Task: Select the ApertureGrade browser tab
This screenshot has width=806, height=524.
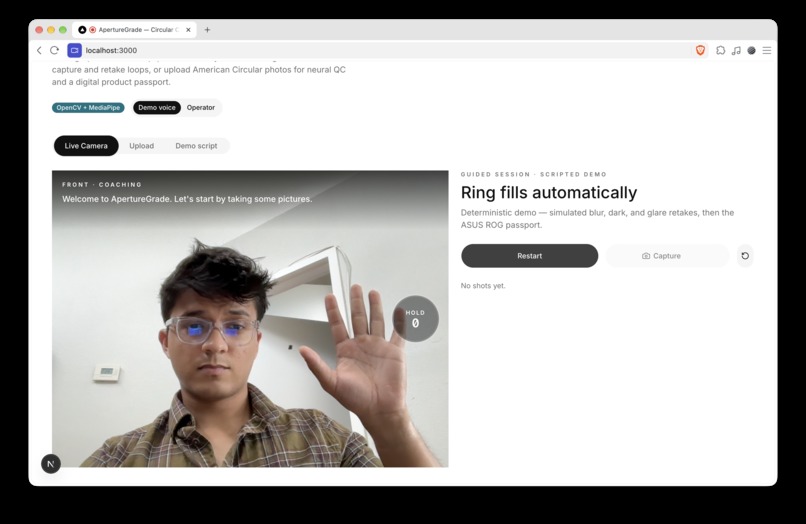Action: click(x=135, y=30)
